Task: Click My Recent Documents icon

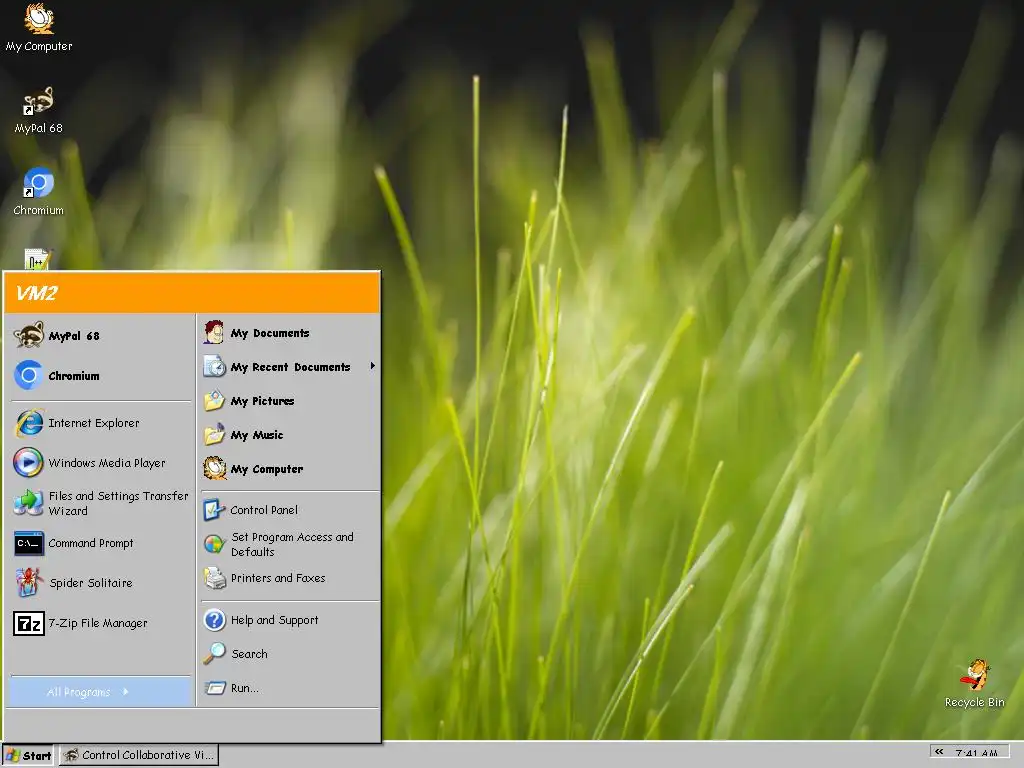Action: [214, 366]
